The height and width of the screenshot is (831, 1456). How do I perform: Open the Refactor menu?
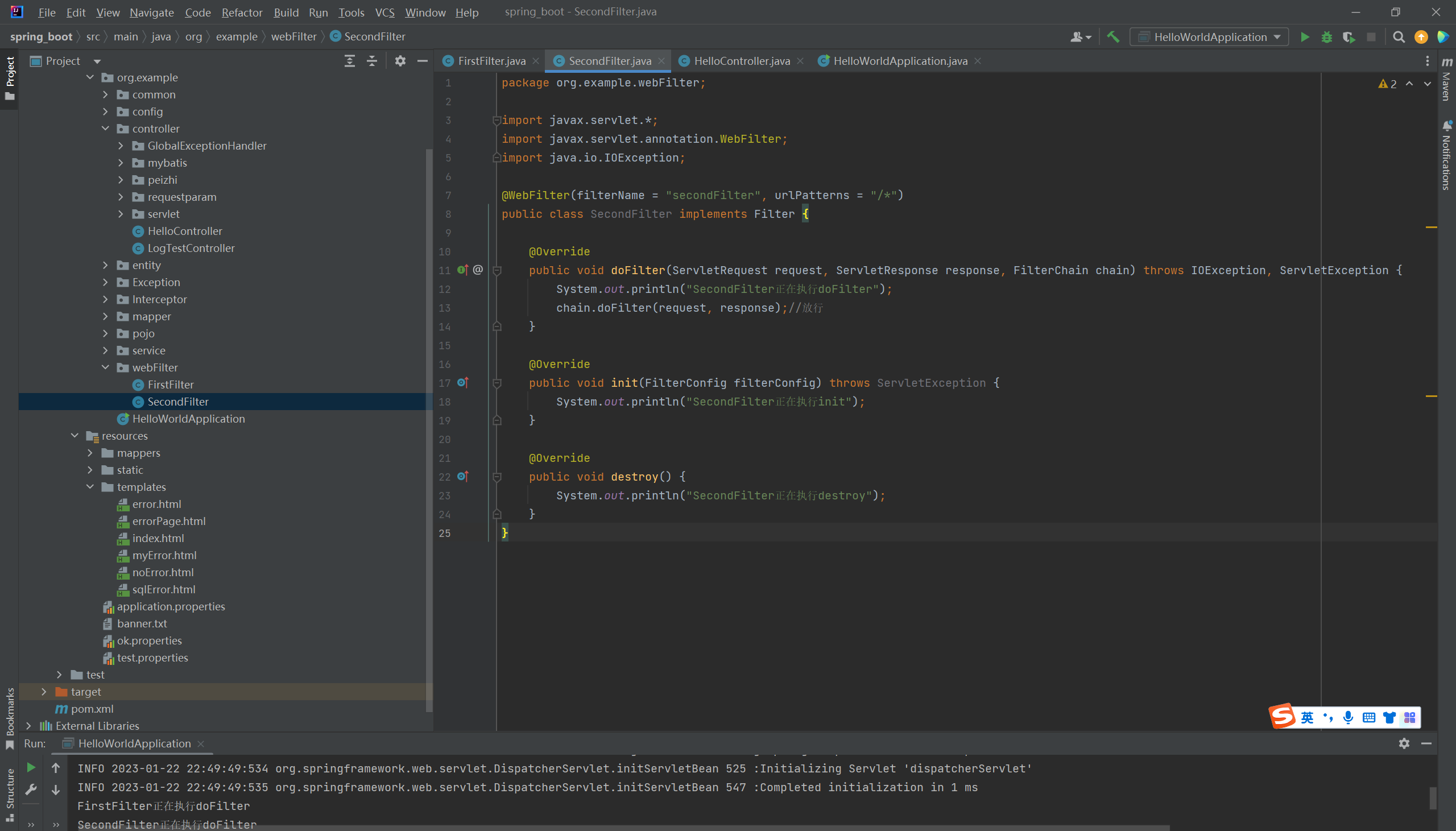(242, 13)
